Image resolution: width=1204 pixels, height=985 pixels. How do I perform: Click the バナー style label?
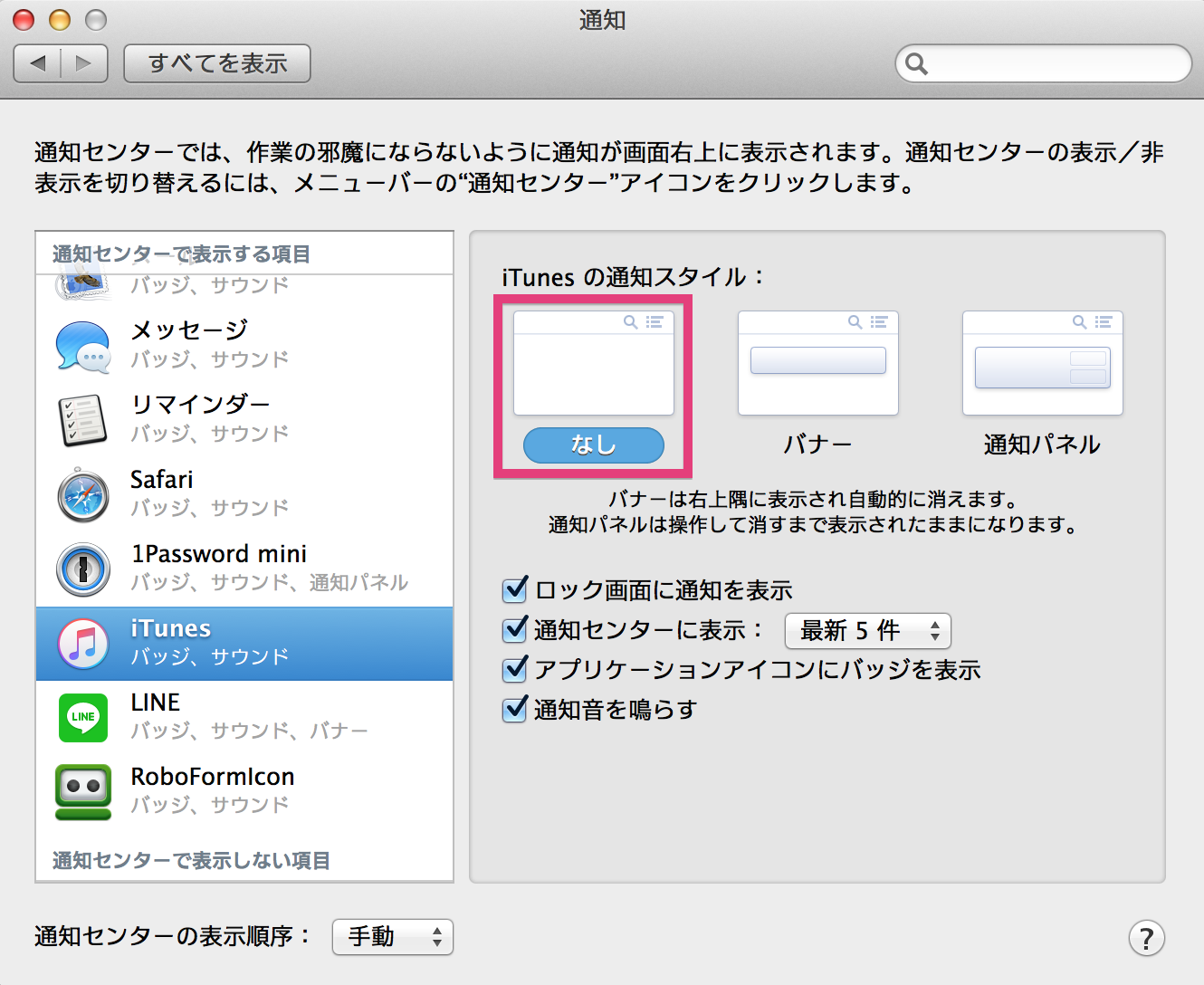pos(818,445)
